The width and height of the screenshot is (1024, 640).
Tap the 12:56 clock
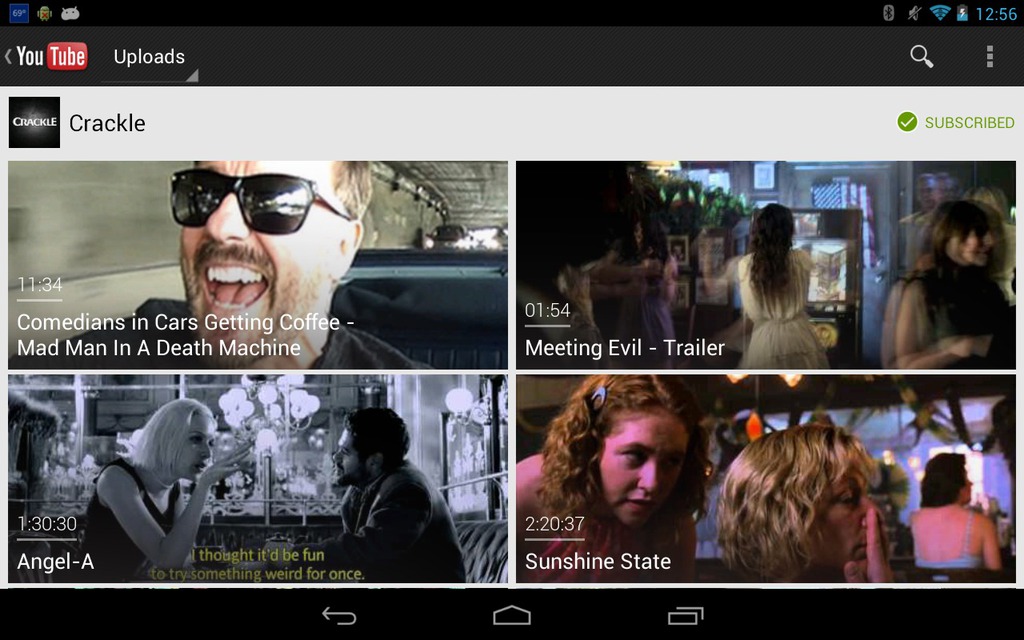[996, 14]
